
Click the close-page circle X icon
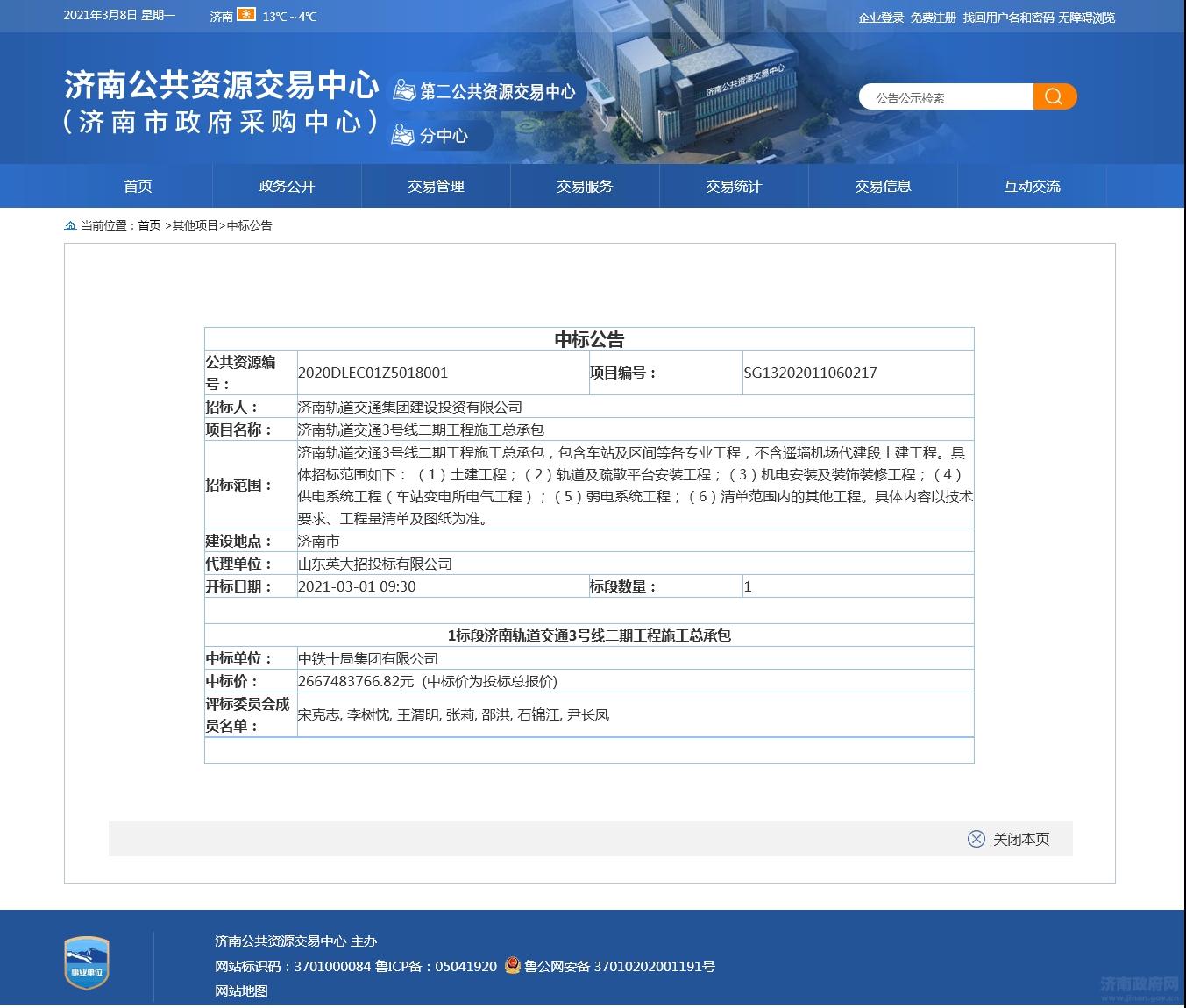point(976,839)
